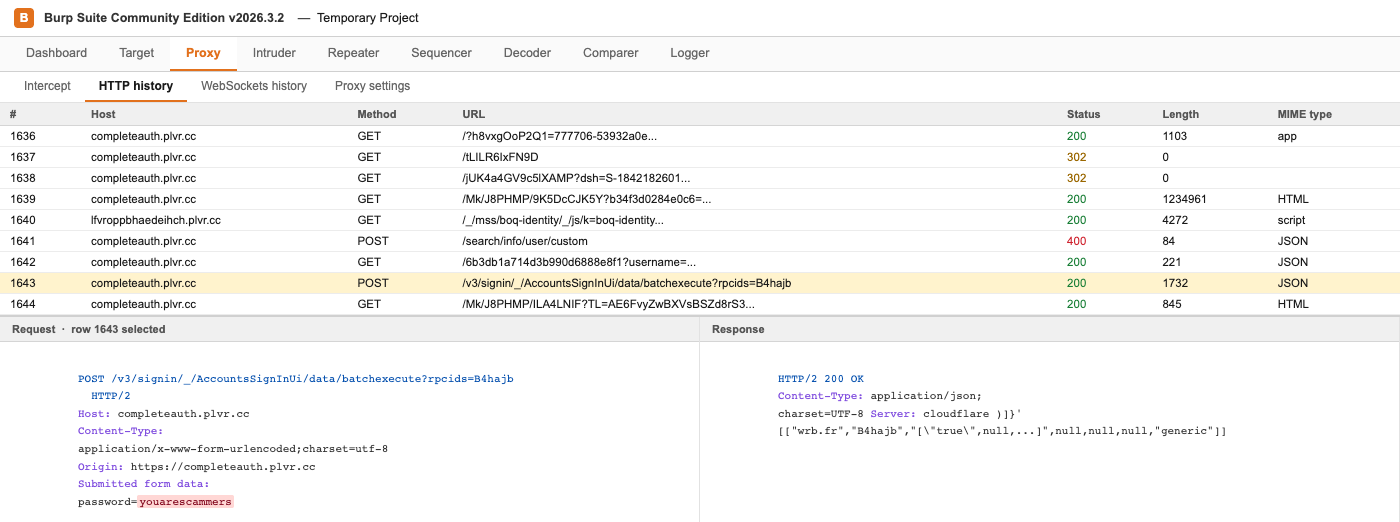Click the Response panel header
This screenshot has height=522, width=1400.
[1050, 329]
